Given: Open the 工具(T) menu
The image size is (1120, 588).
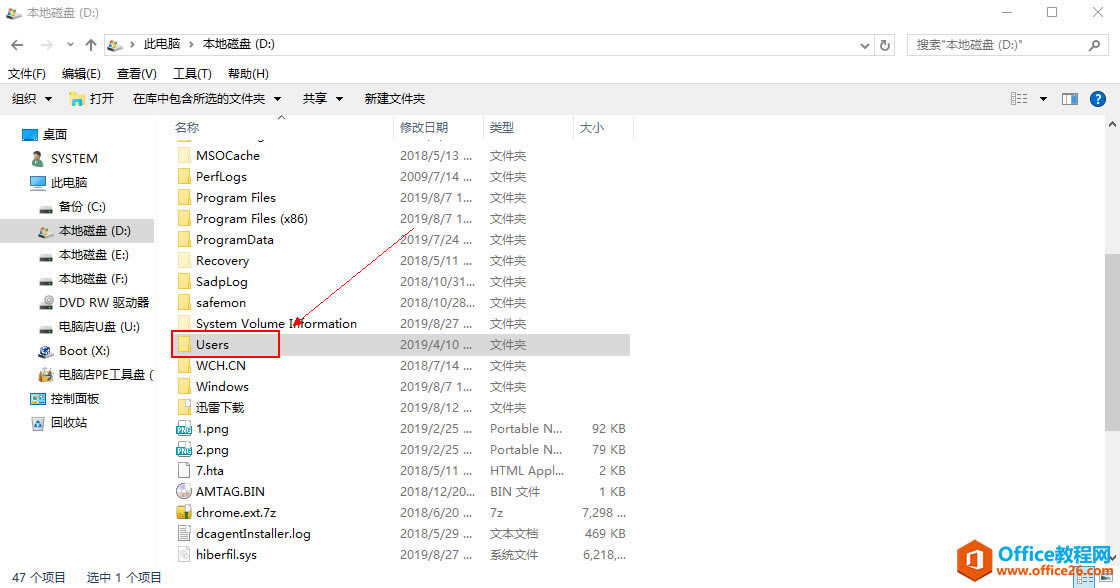Looking at the screenshot, I should [x=192, y=74].
